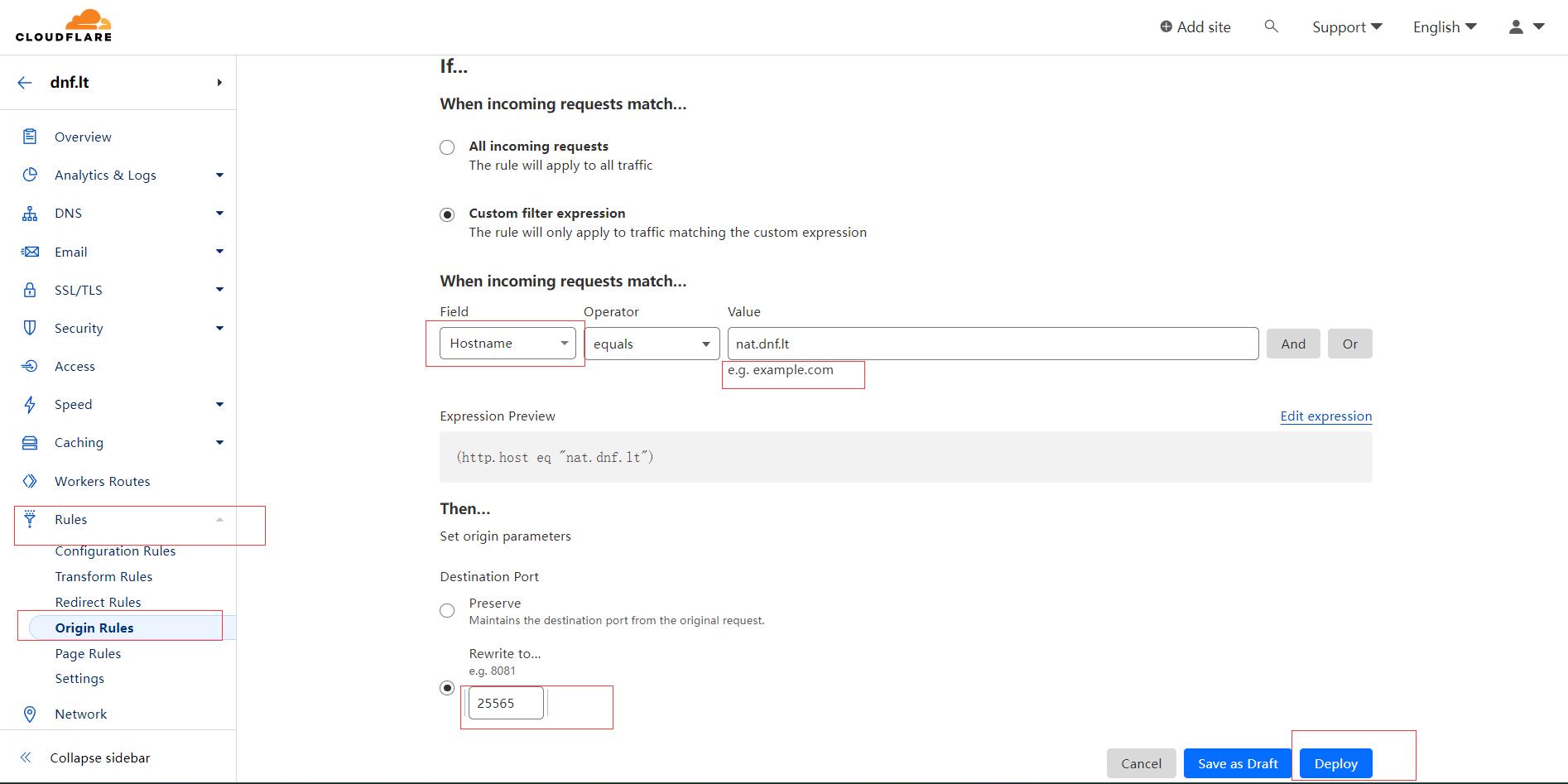Click the Cloudflare logo
The height and width of the screenshot is (784, 1568).
64,26
